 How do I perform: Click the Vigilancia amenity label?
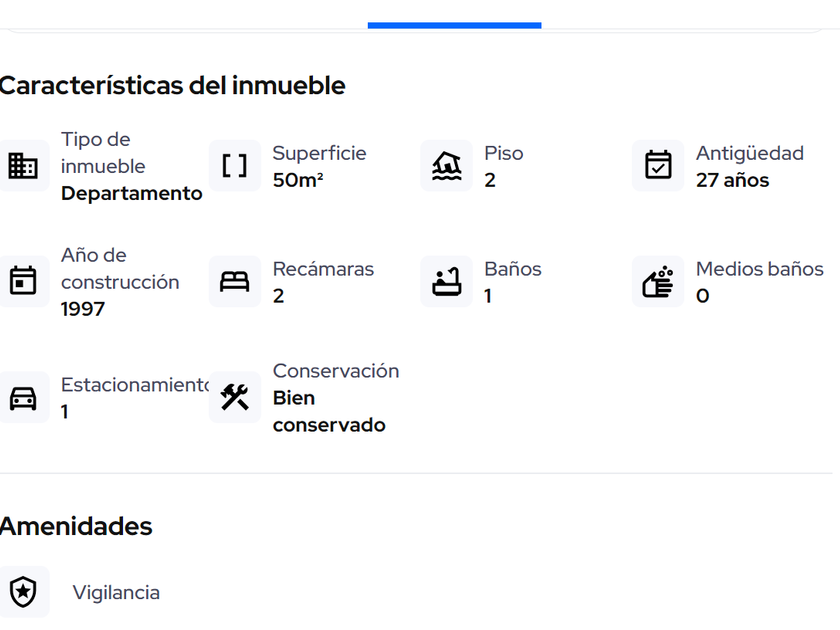tap(116, 593)
